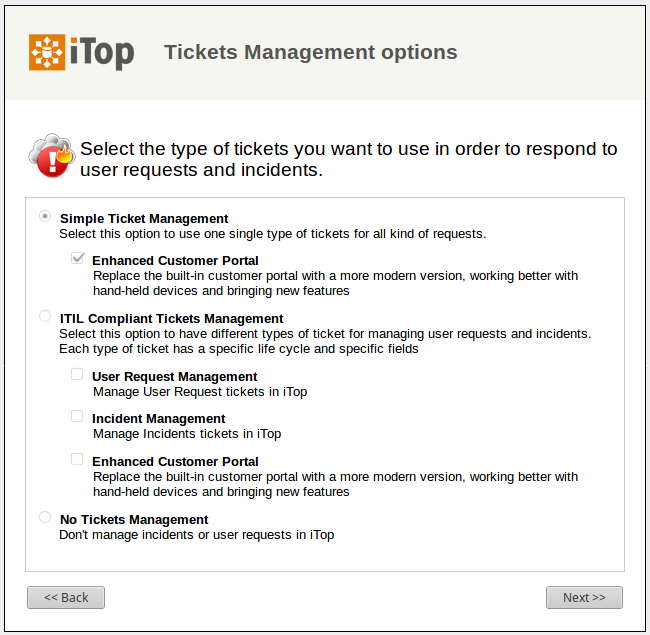The width and height of the screenshot is (650, 635).
Task: Click 'Don't manage incidents or user requests' description
Action: (196, 535)
